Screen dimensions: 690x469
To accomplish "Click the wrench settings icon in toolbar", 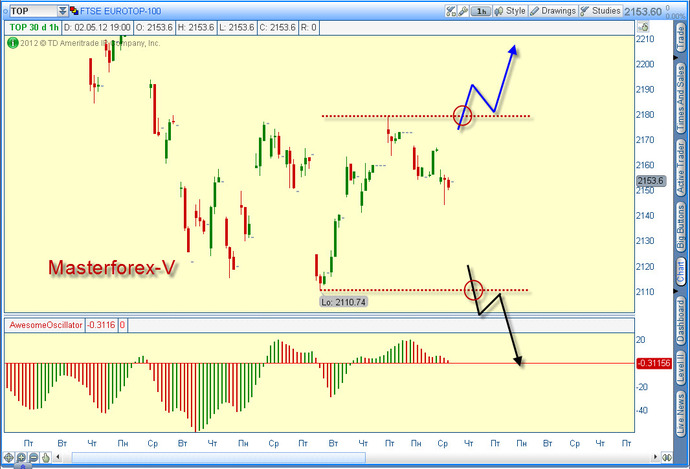I will click(x=462, y=11).
